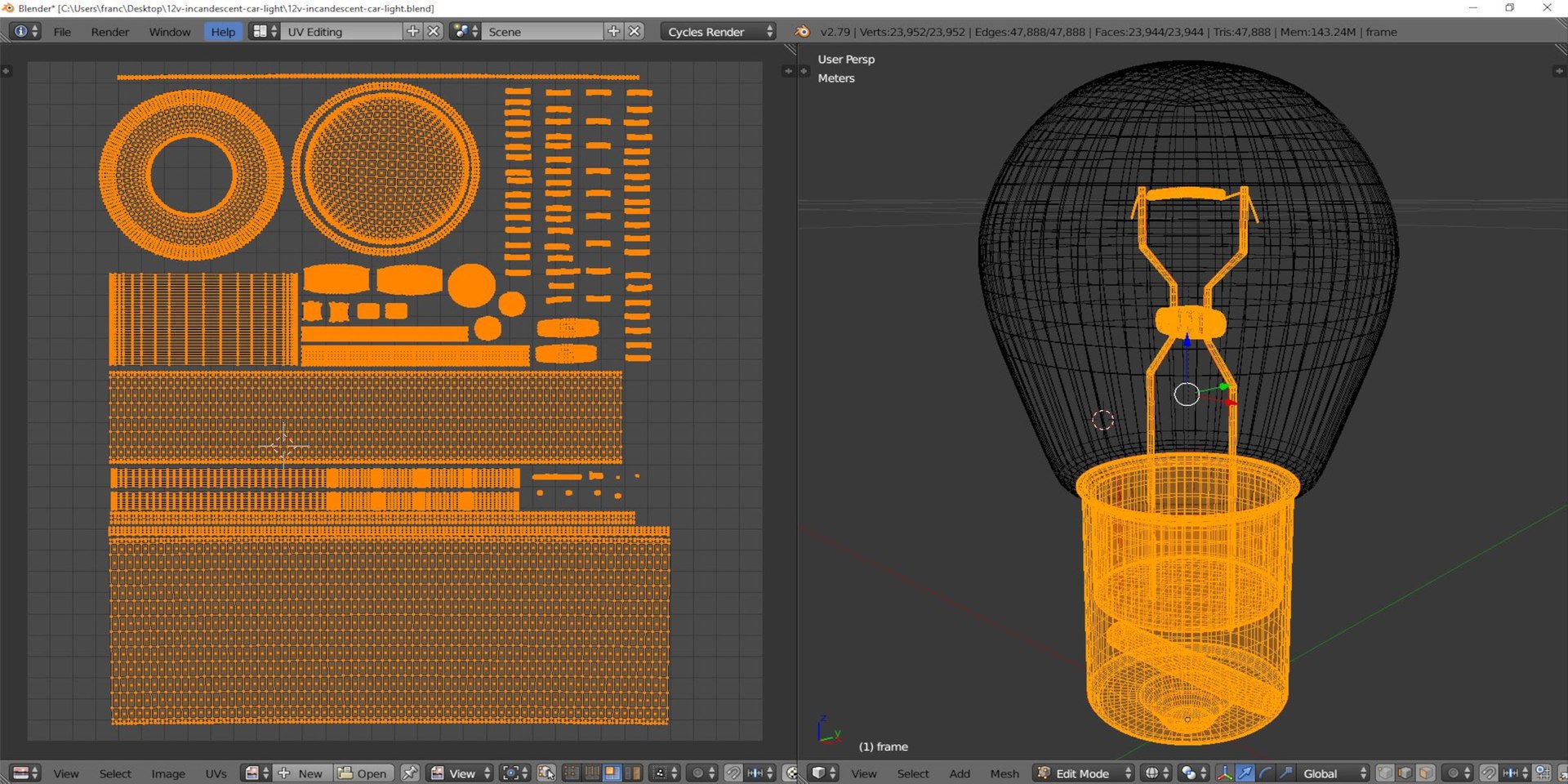1568x784 pixels.
Task: Click the UV Editing screen layout name field
Action: coord(341,32)
